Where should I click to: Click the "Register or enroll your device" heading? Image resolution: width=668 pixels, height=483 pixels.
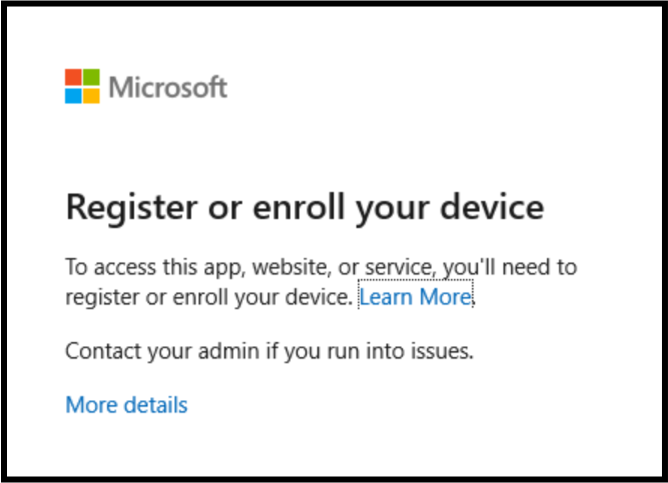pyautogui.click(x=304, y=207)
